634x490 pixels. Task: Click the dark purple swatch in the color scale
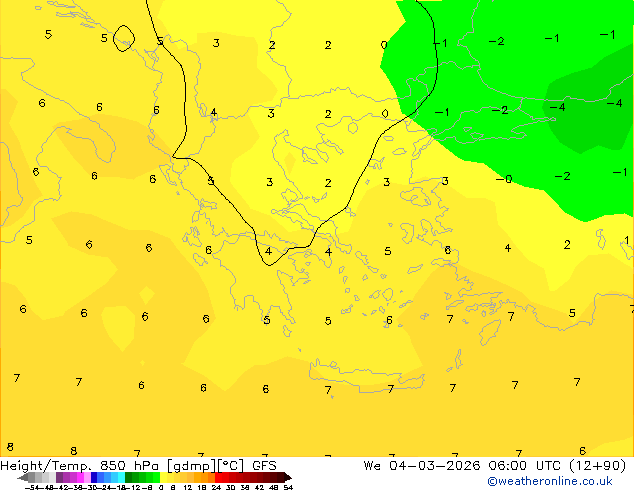click(59, 477)
